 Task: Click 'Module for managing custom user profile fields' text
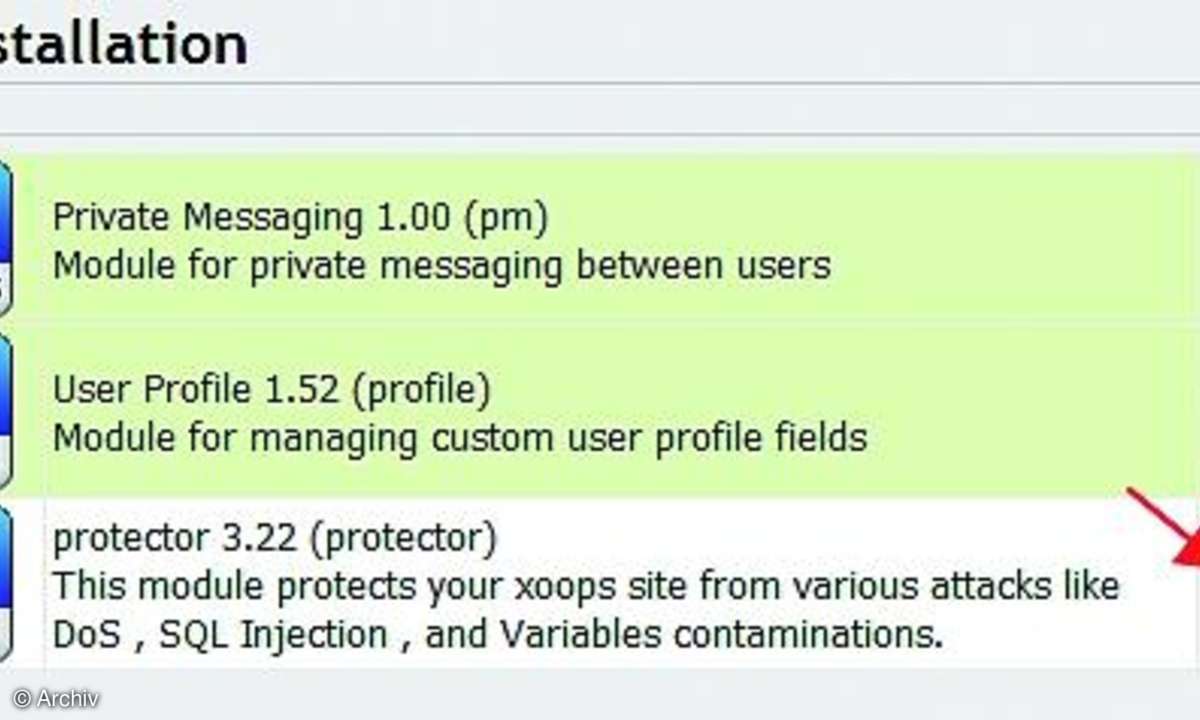click(x=459, y=437)
